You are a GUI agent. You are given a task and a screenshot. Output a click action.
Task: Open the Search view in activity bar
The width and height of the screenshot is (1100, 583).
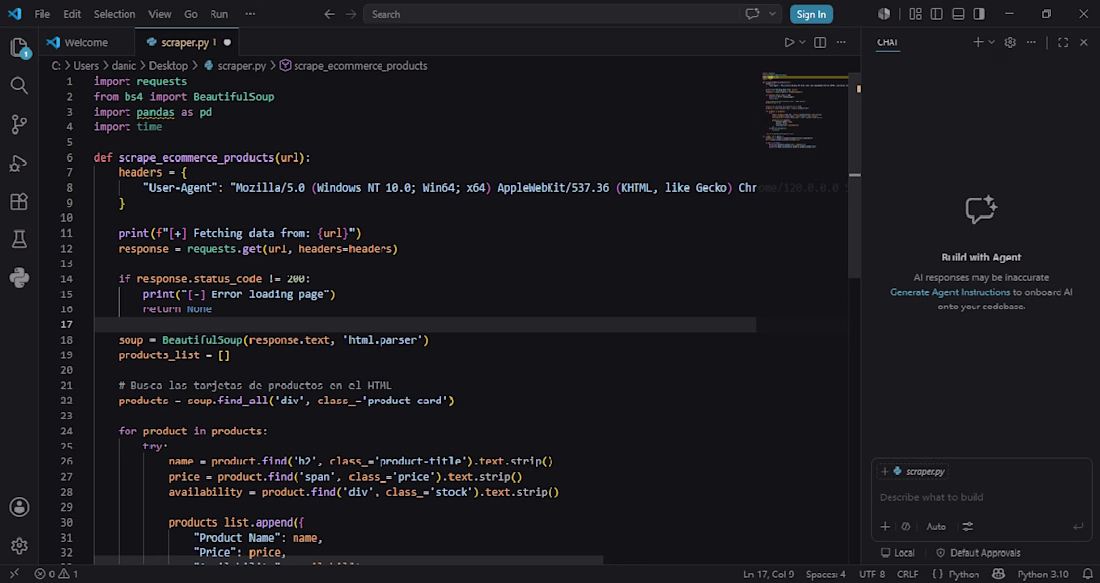[19, 86]
